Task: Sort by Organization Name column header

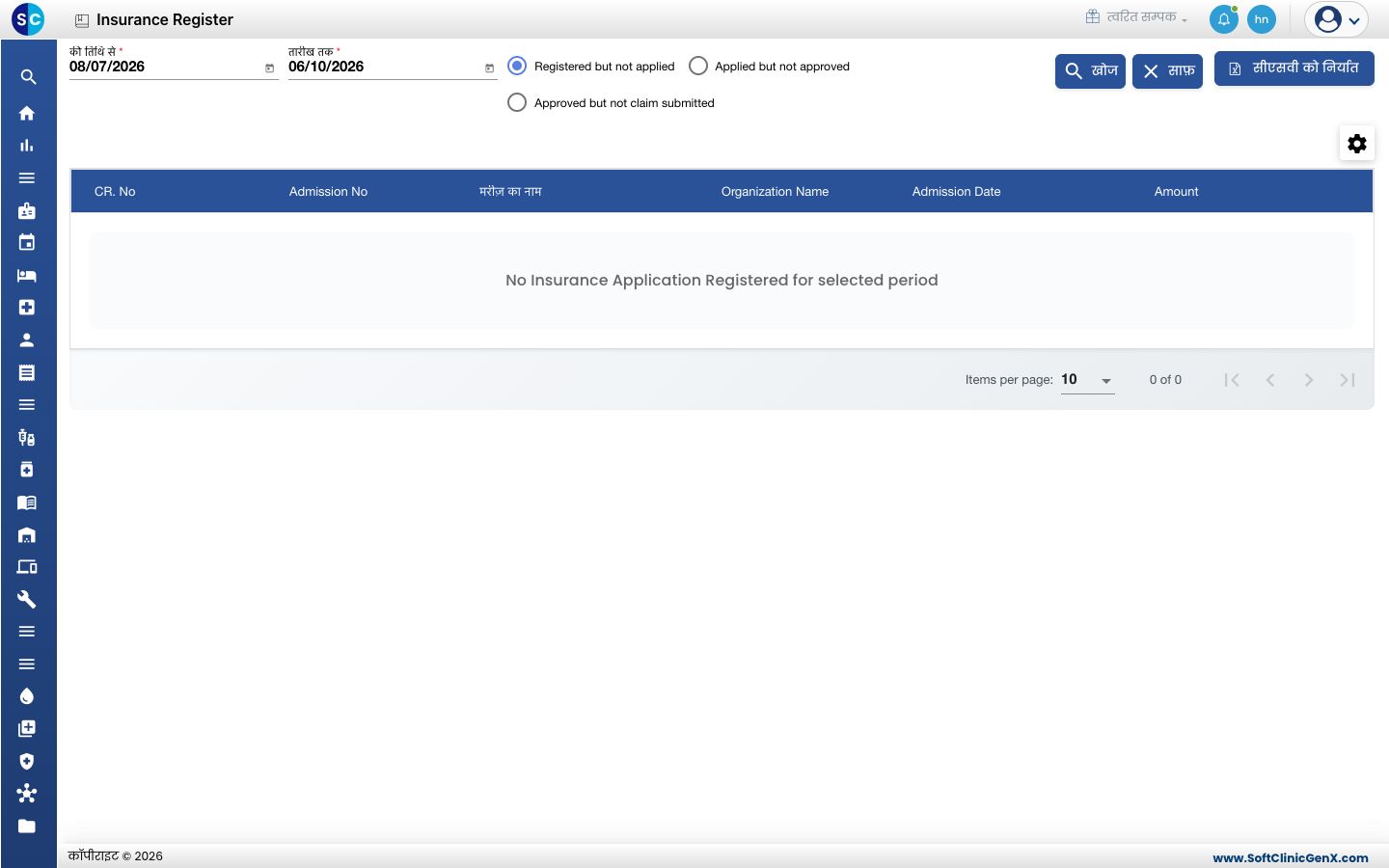Action: tap(775, 192)
